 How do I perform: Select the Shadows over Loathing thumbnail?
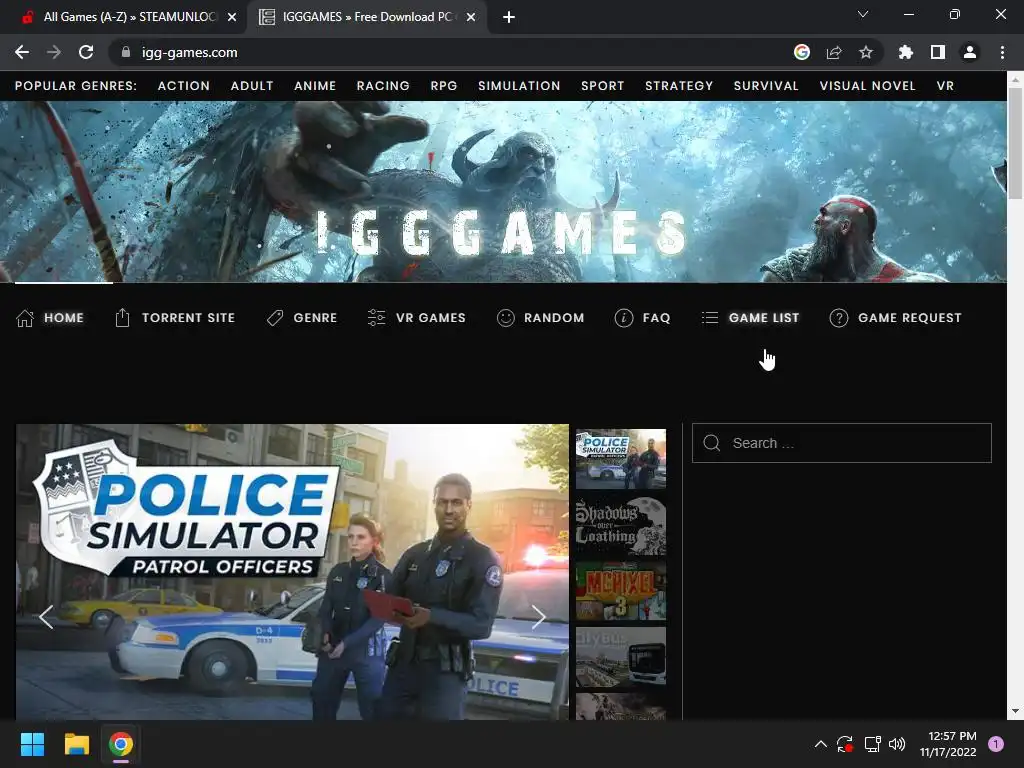(621, 525)
